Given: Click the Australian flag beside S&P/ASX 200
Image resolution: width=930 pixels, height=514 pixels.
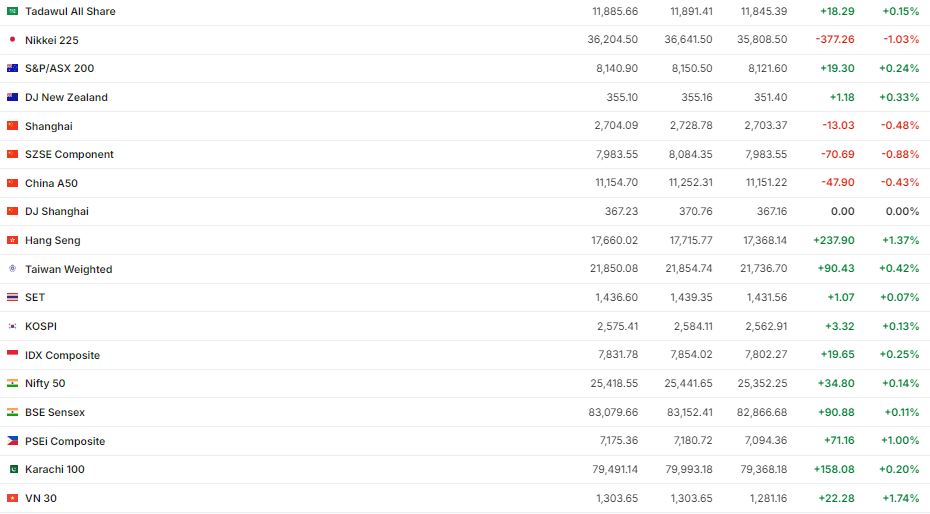Looking at the screenshot, I should [12, 69].
